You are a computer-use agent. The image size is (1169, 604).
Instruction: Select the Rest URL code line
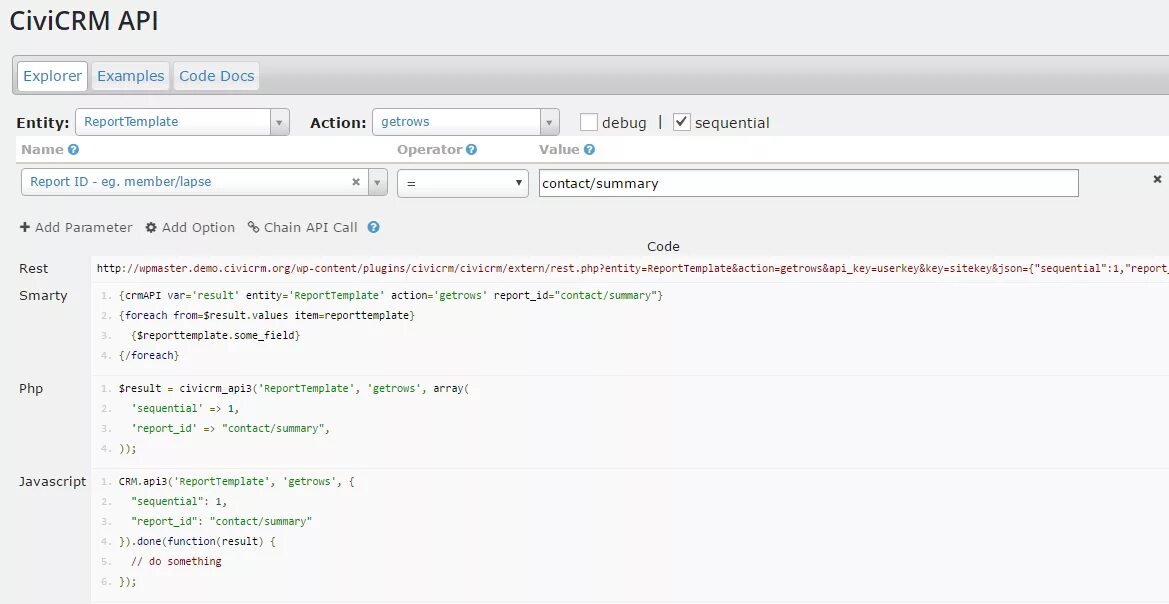click(x=632, y=268)
